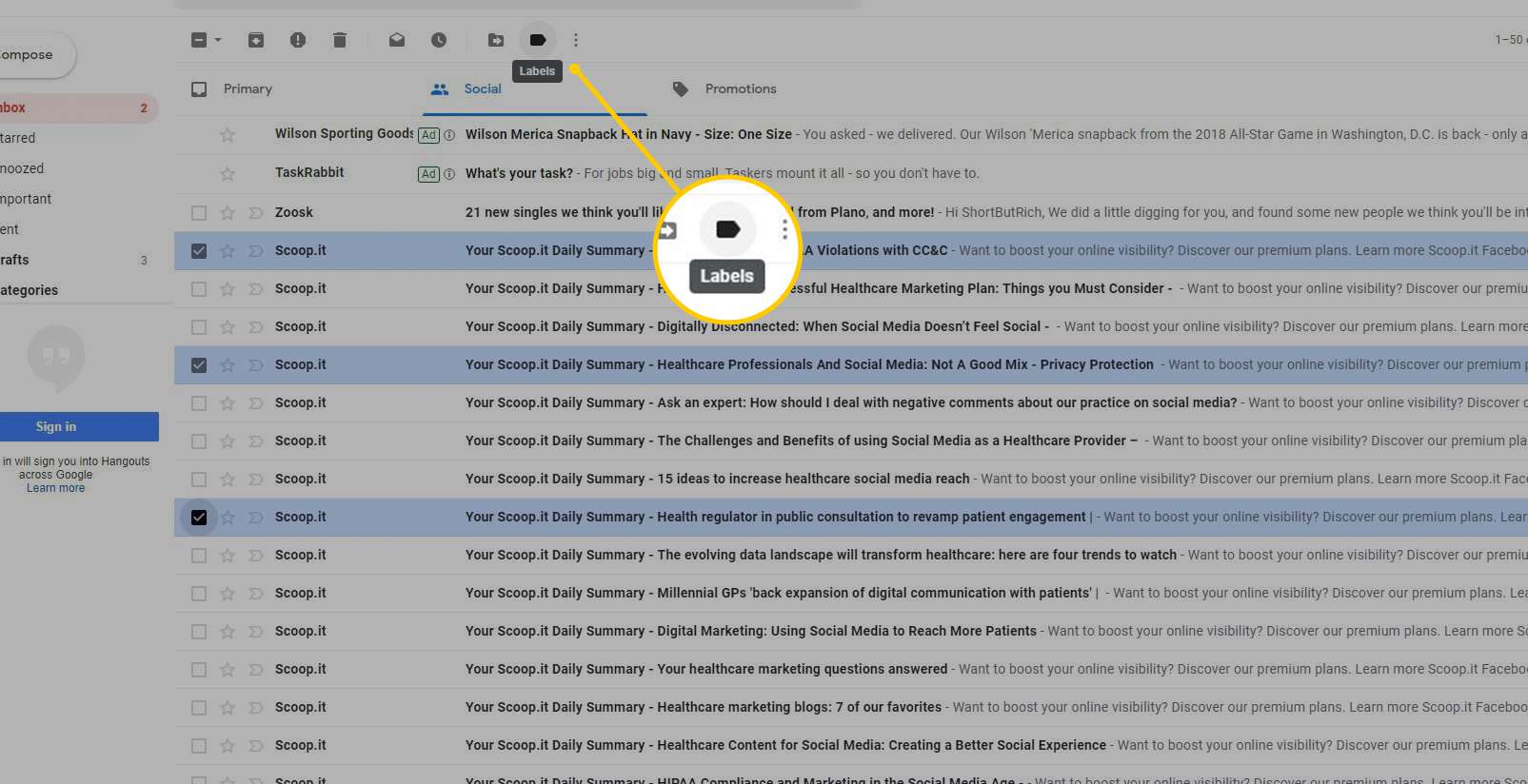The image size is (1528, 784).
Task: Star the Healthcare marketing blogs email
Action: click(228, 708)
